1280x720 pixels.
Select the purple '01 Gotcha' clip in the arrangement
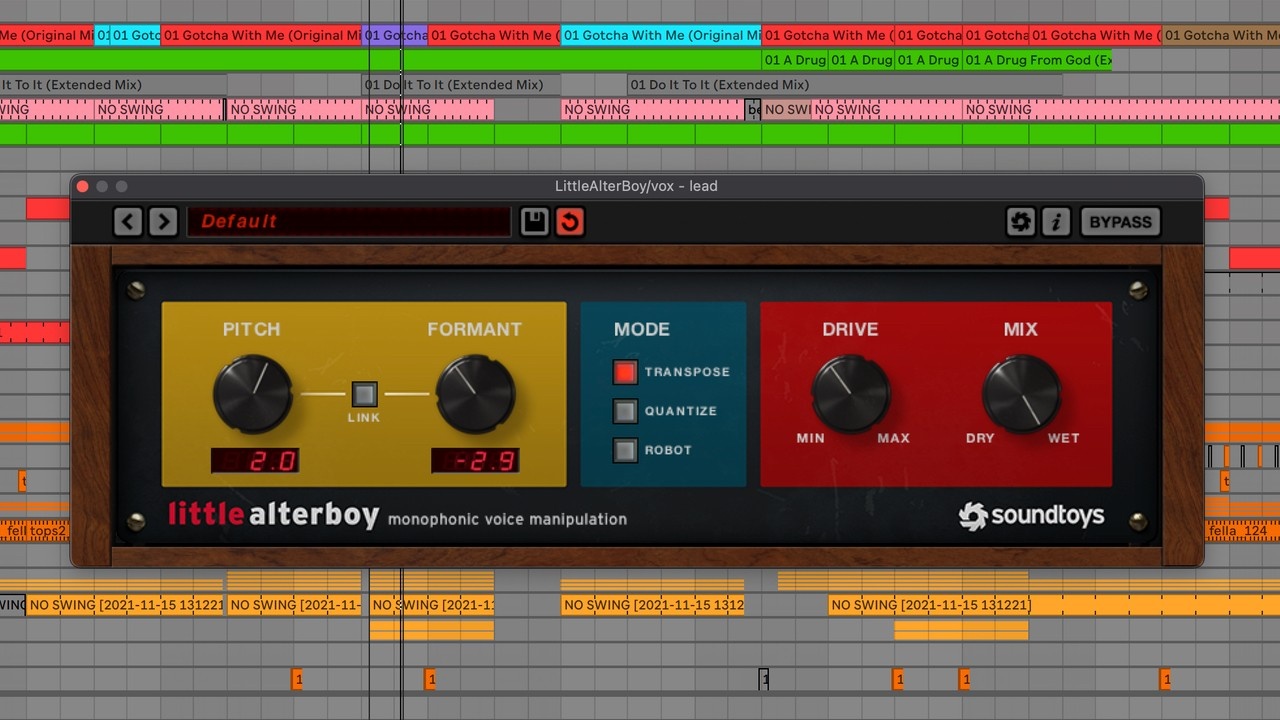coord(394,35)
